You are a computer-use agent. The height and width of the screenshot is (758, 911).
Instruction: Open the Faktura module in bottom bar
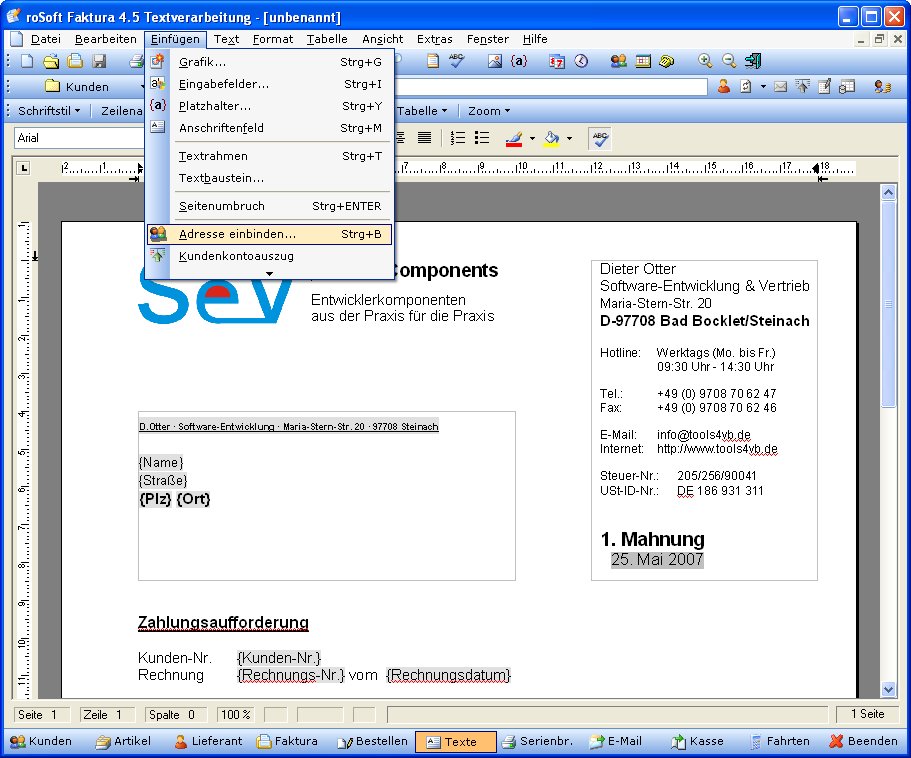tap(287, 741)
